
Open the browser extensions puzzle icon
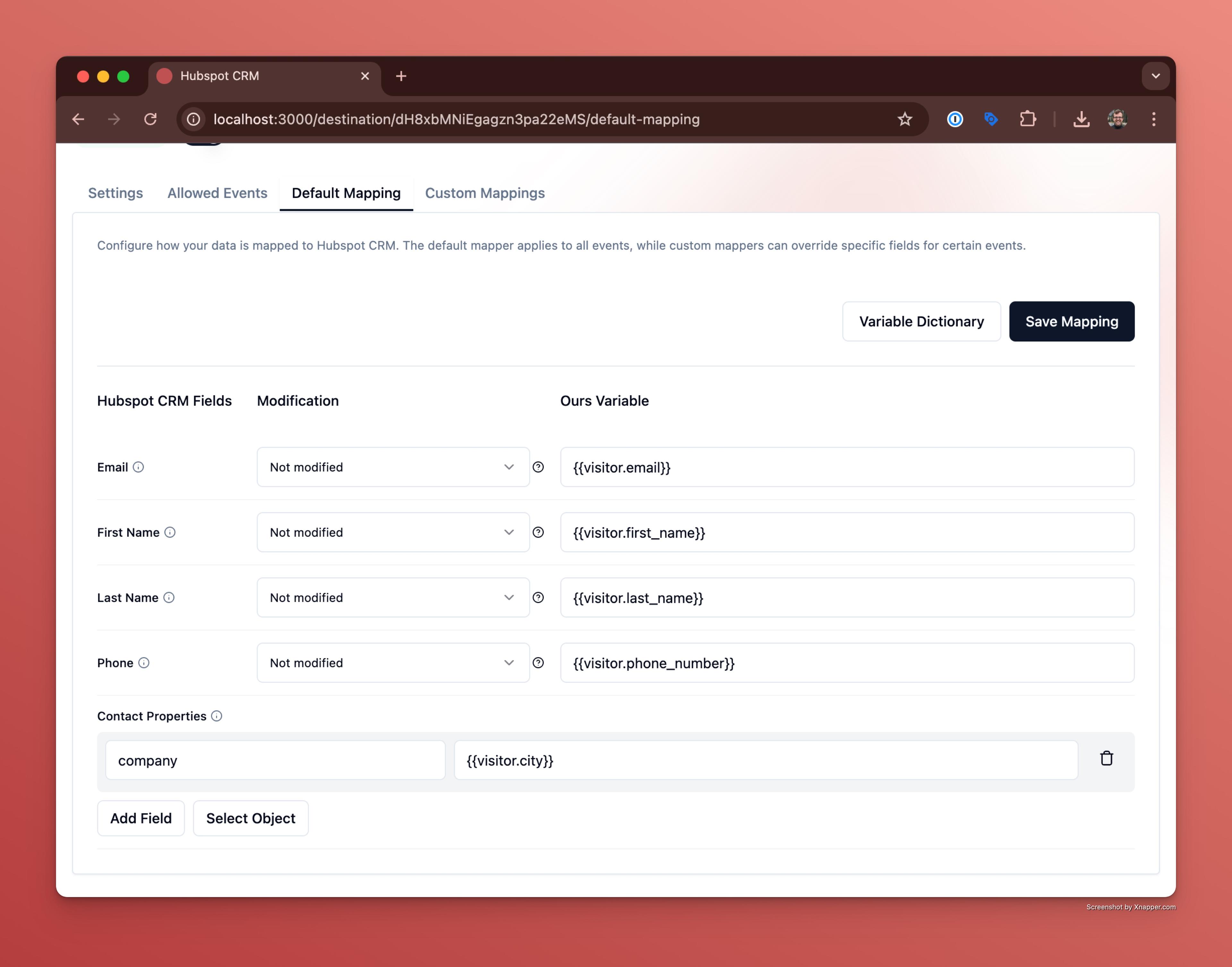1028,119
